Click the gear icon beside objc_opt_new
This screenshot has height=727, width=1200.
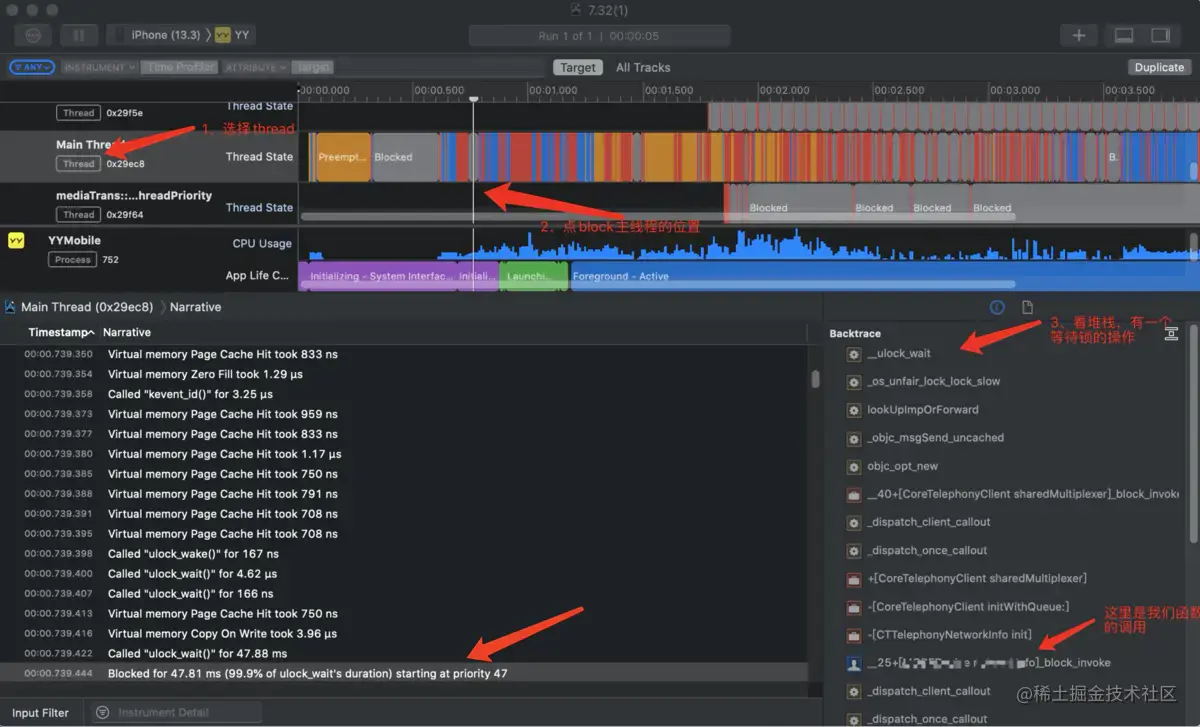coord(854,466)
